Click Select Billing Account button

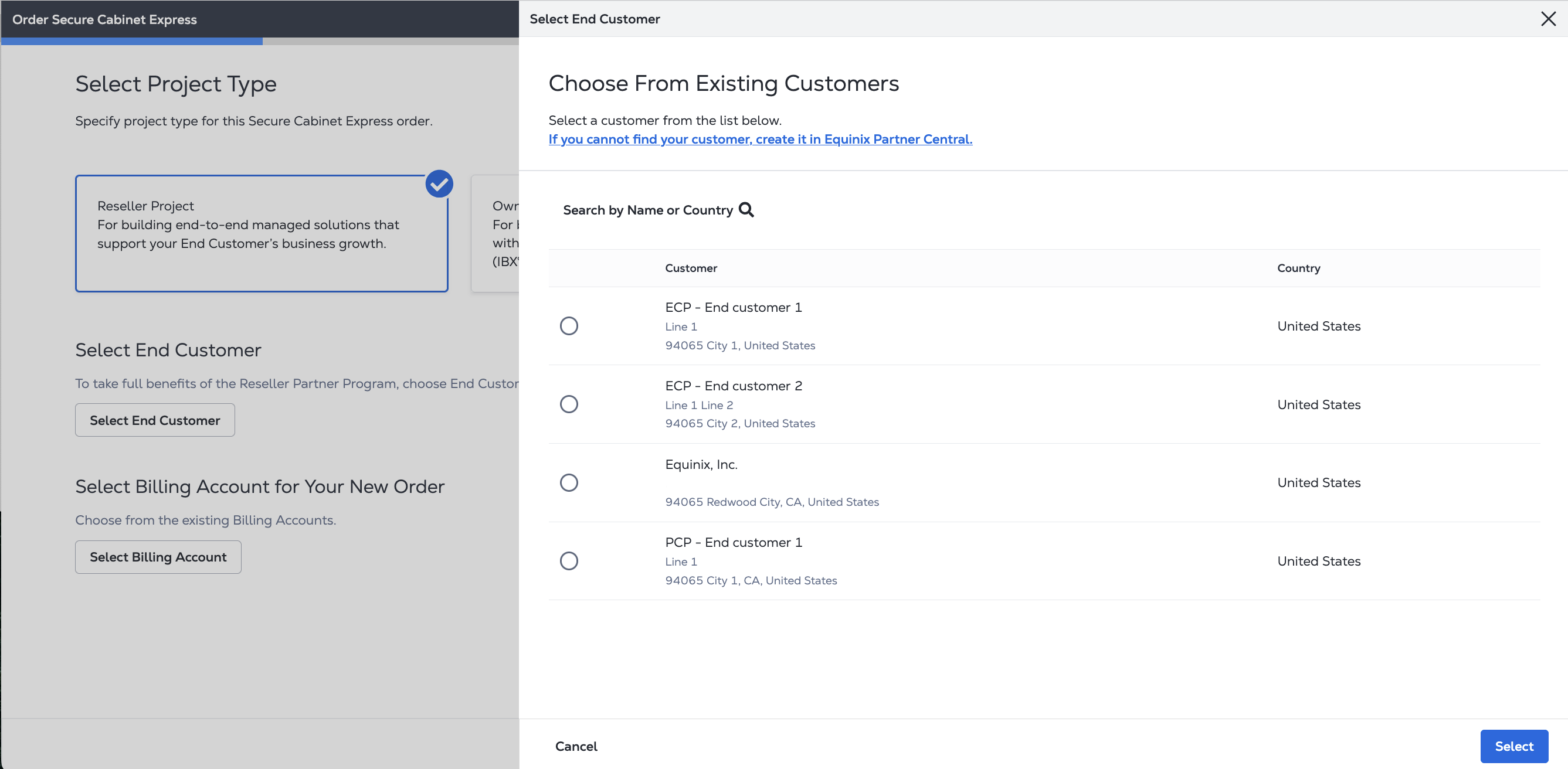coord(158,557)
